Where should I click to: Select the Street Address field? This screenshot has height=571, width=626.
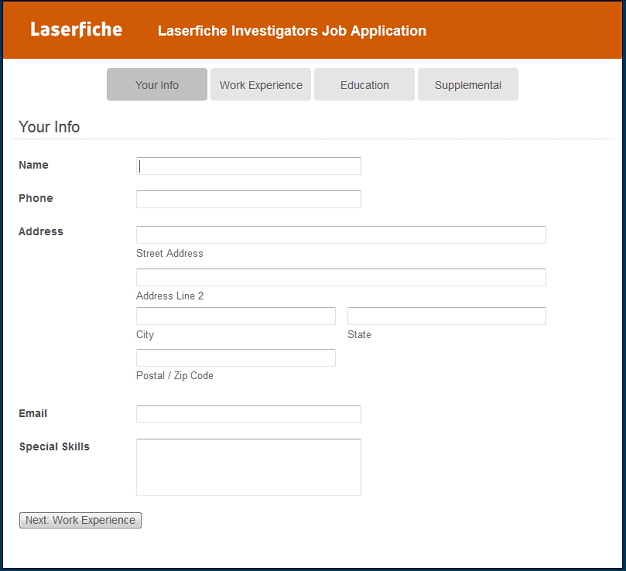coord(341,235)
